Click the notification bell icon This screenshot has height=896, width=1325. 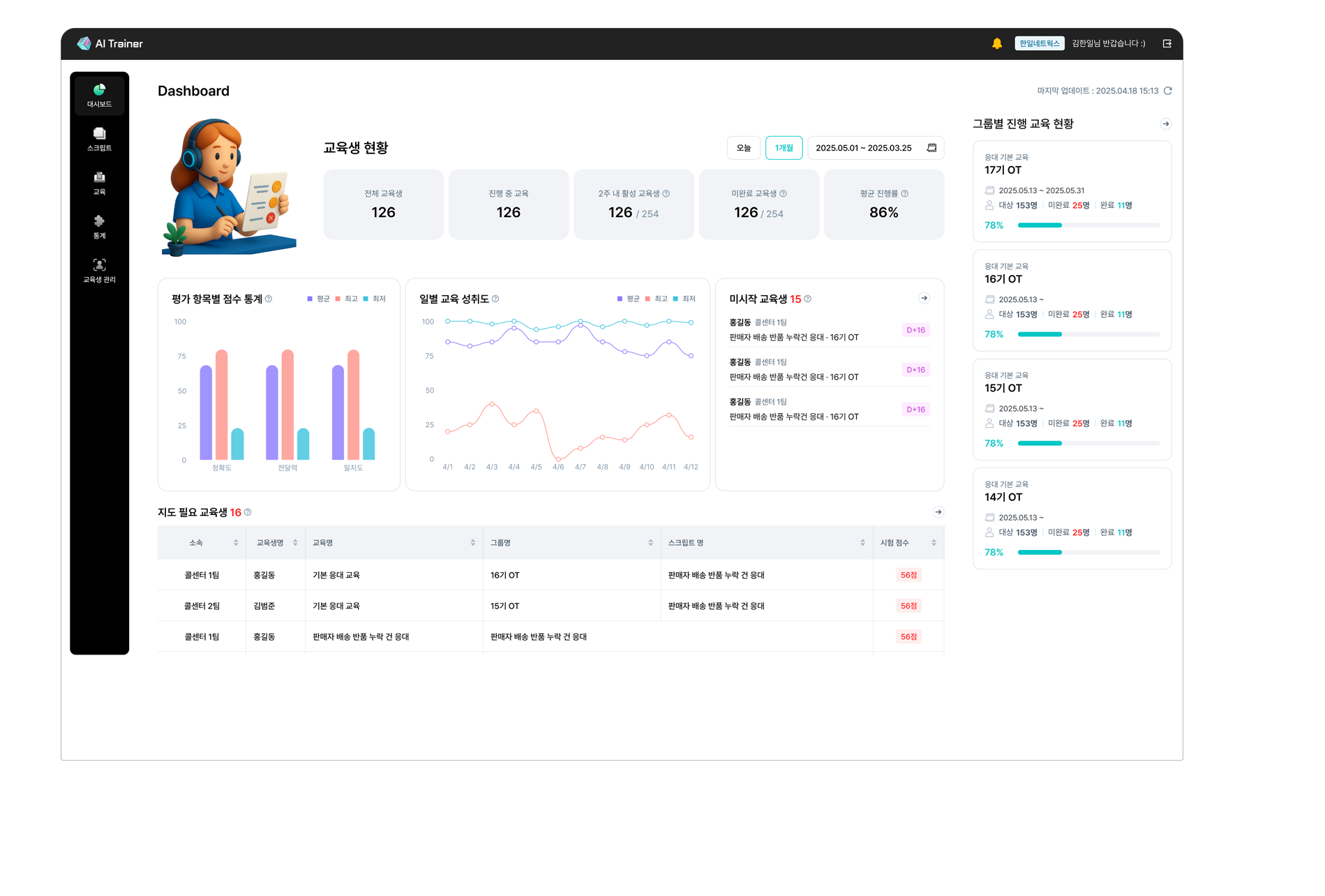point(996,43)
